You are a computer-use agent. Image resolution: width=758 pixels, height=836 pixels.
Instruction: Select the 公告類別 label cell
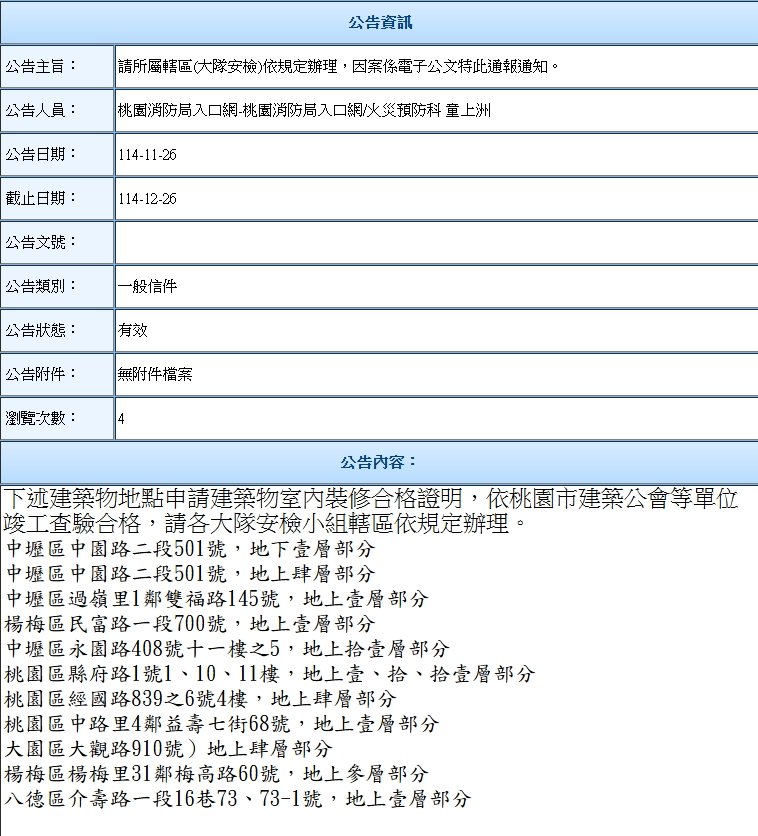click(x=57, y=286)
